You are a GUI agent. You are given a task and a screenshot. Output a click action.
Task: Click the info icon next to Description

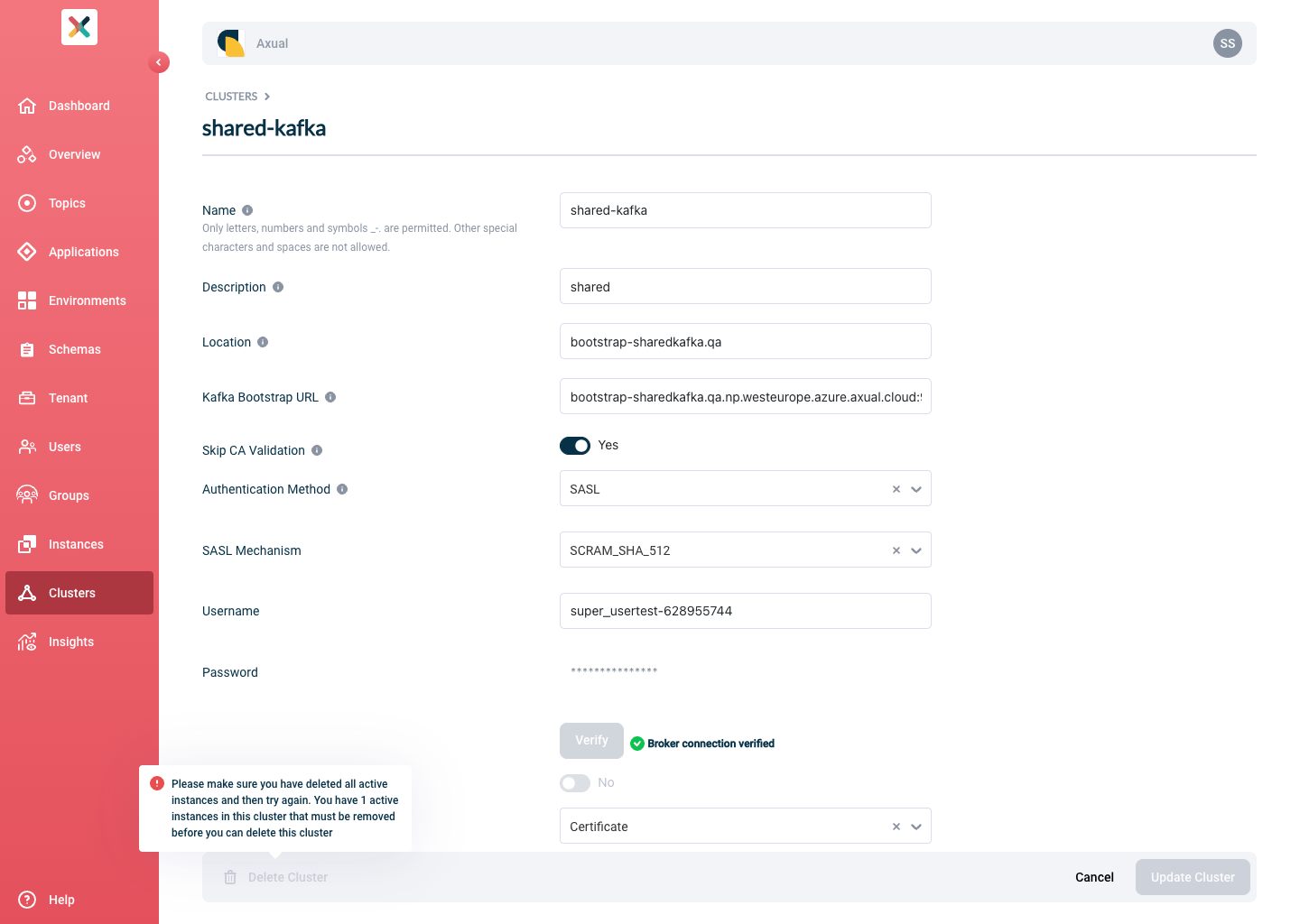pyautogui.click(x=278, y=287)
